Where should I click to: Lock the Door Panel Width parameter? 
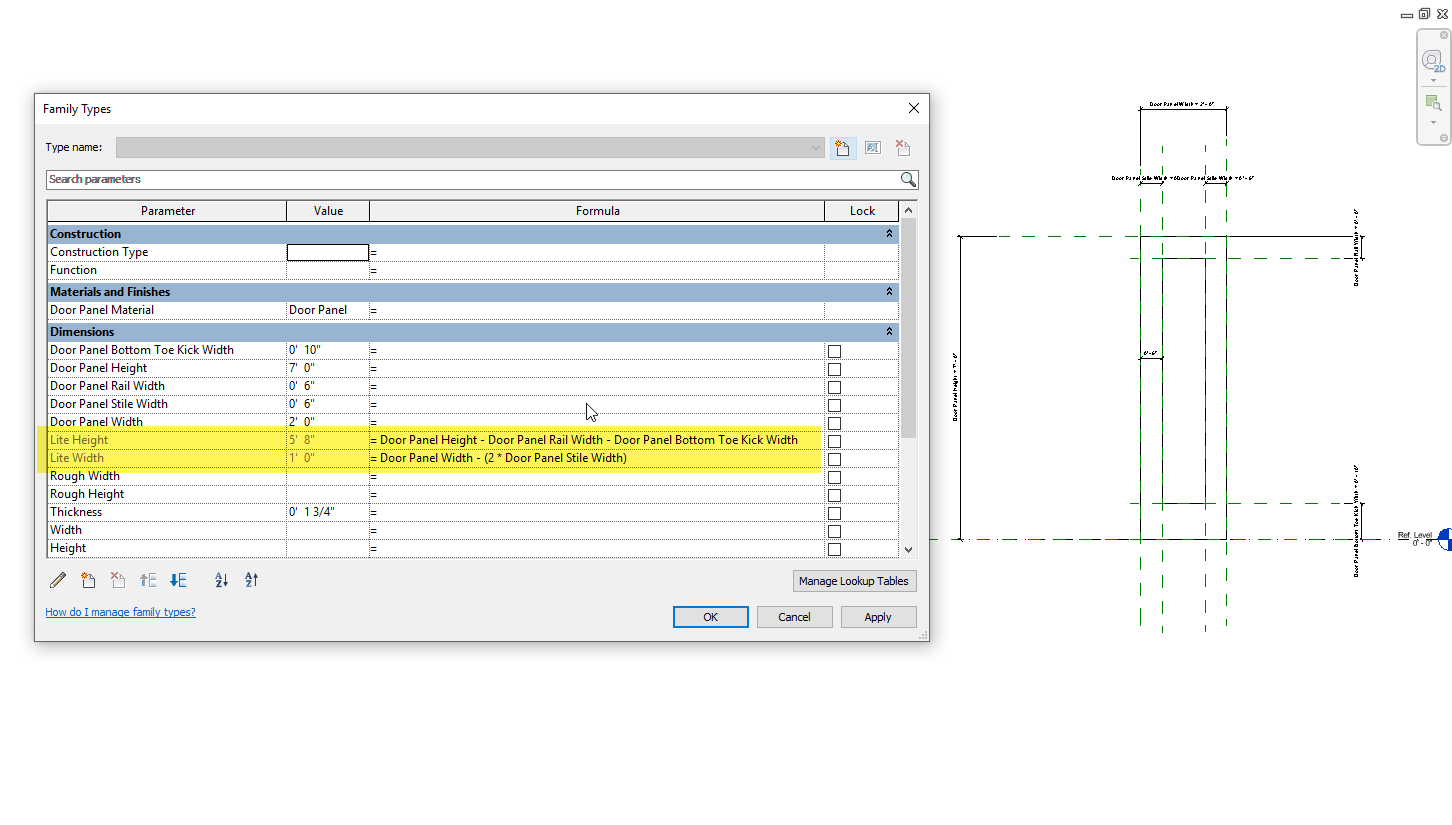point(834,422)
